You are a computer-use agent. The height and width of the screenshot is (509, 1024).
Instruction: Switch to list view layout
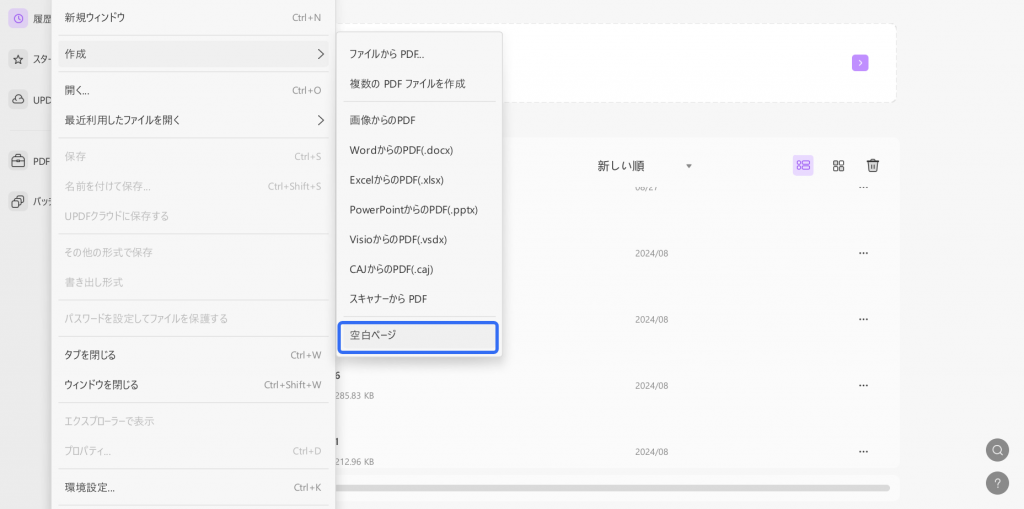pos(803,165)
